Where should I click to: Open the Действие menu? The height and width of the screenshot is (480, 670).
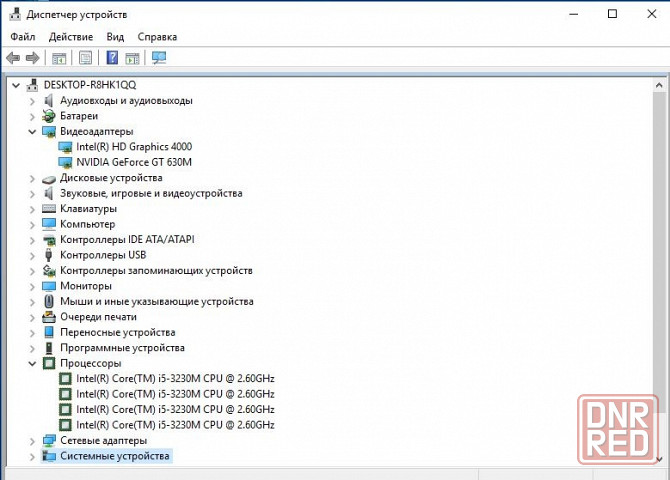point(71,37)
